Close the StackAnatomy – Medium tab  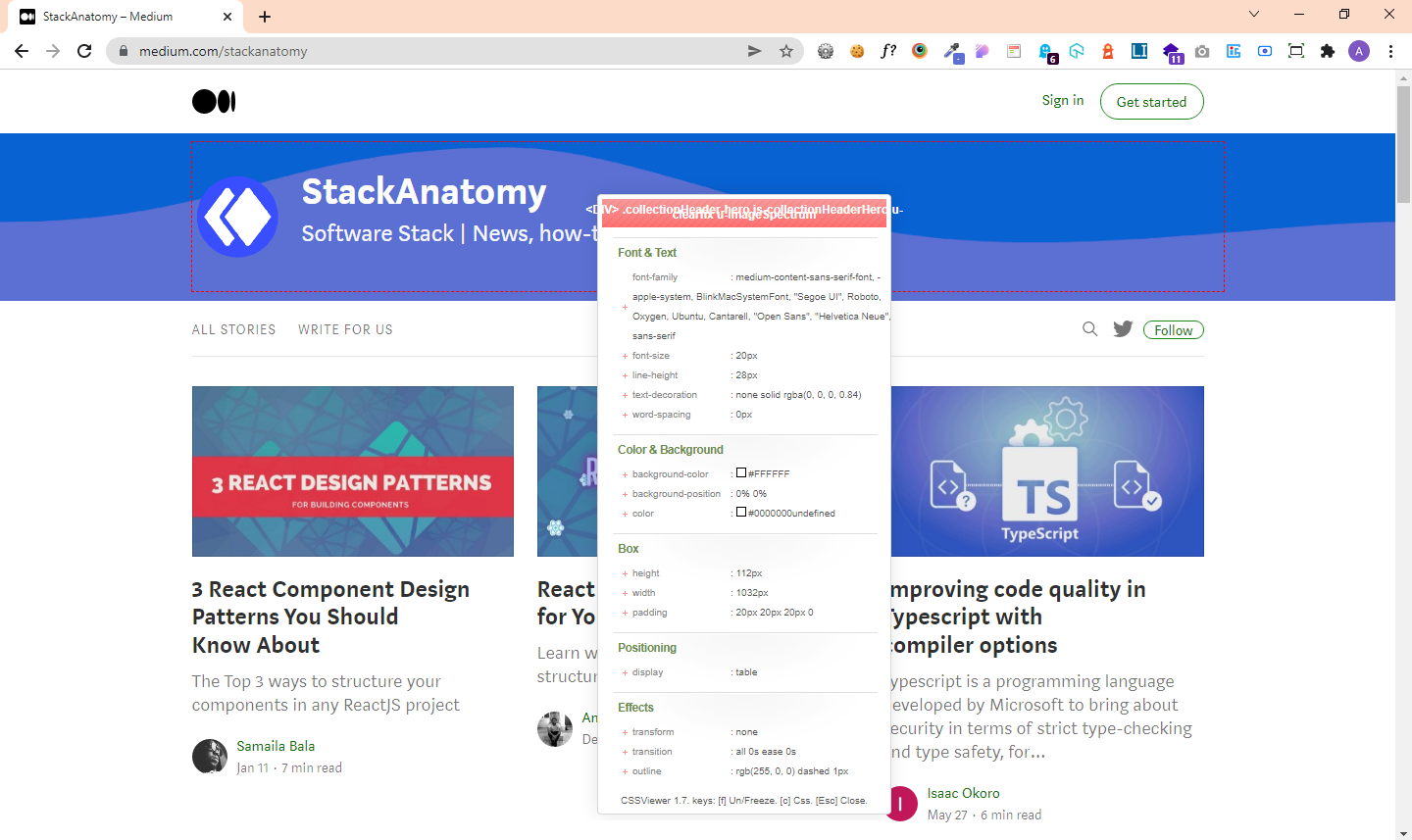(227, 17)
